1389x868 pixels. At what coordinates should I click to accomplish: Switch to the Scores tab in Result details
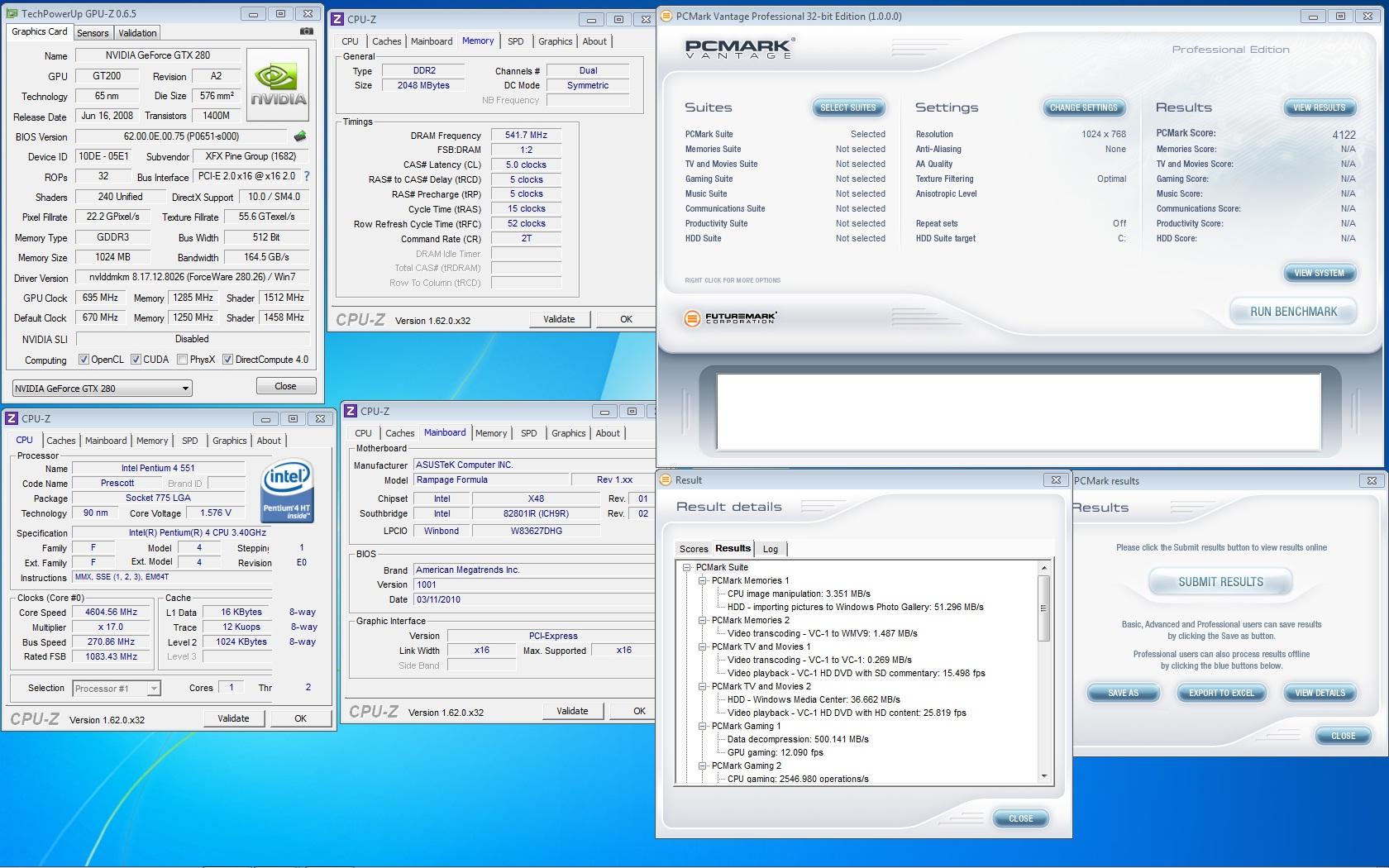(x=694, y=549)
